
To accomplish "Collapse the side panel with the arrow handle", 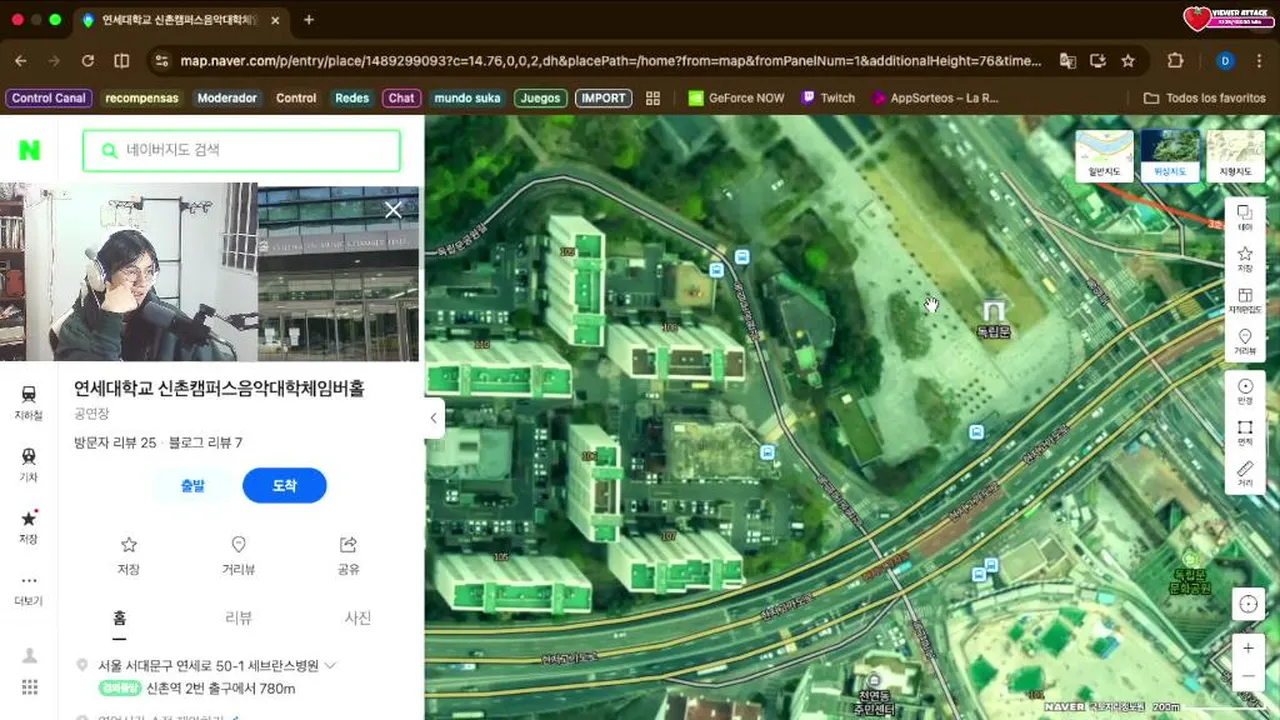I will click(433, 418).
